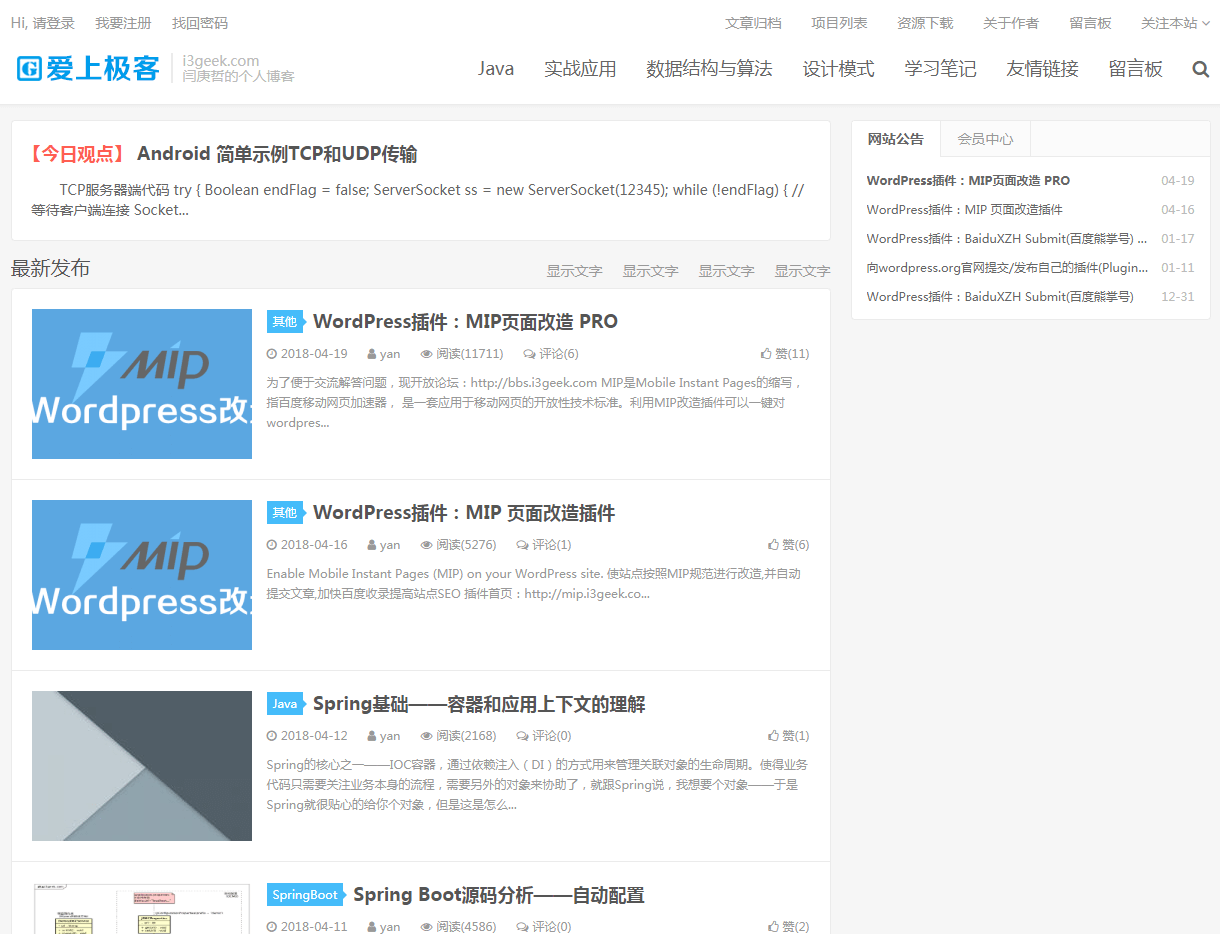This screenshot has height=934, width=1220.
Task: Open sidebar notice MIP 页面改造插件 04-16
Action: [964, 210]
